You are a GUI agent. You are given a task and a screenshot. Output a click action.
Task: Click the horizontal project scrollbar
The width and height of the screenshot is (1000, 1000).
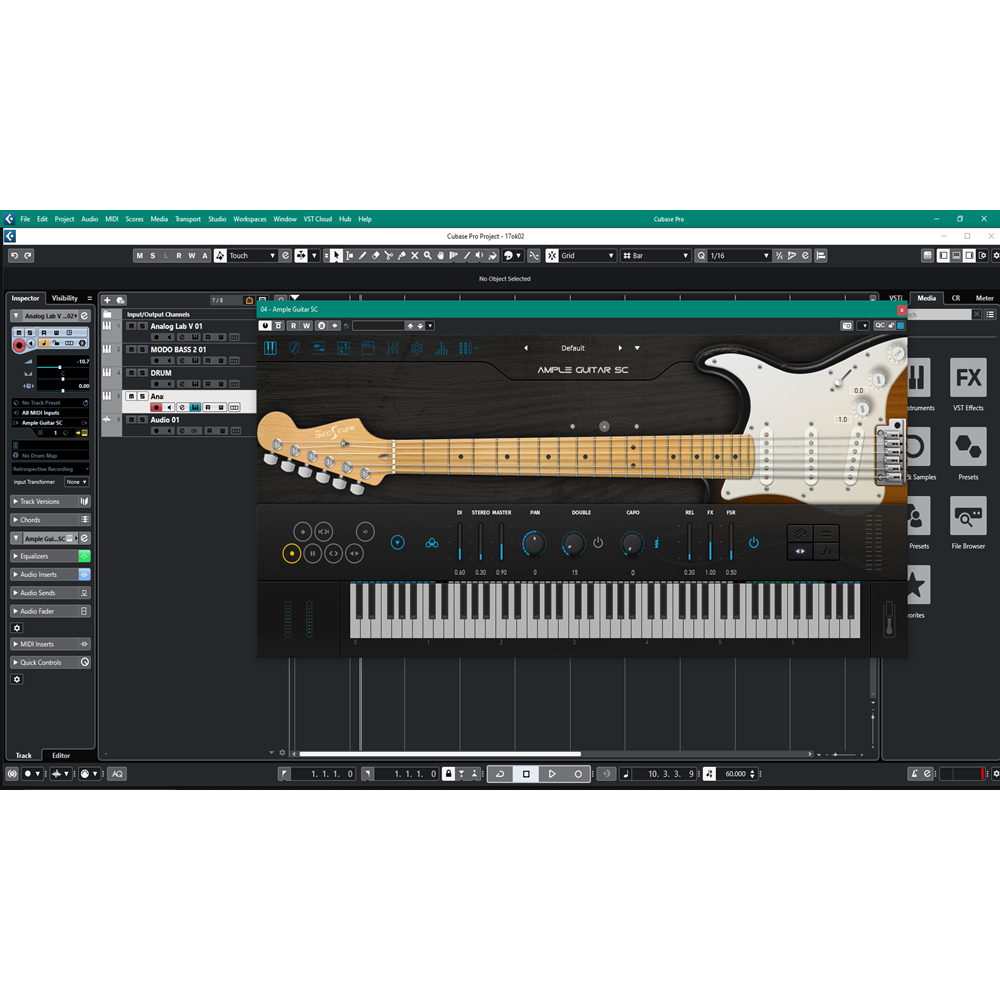pos(440,754)
